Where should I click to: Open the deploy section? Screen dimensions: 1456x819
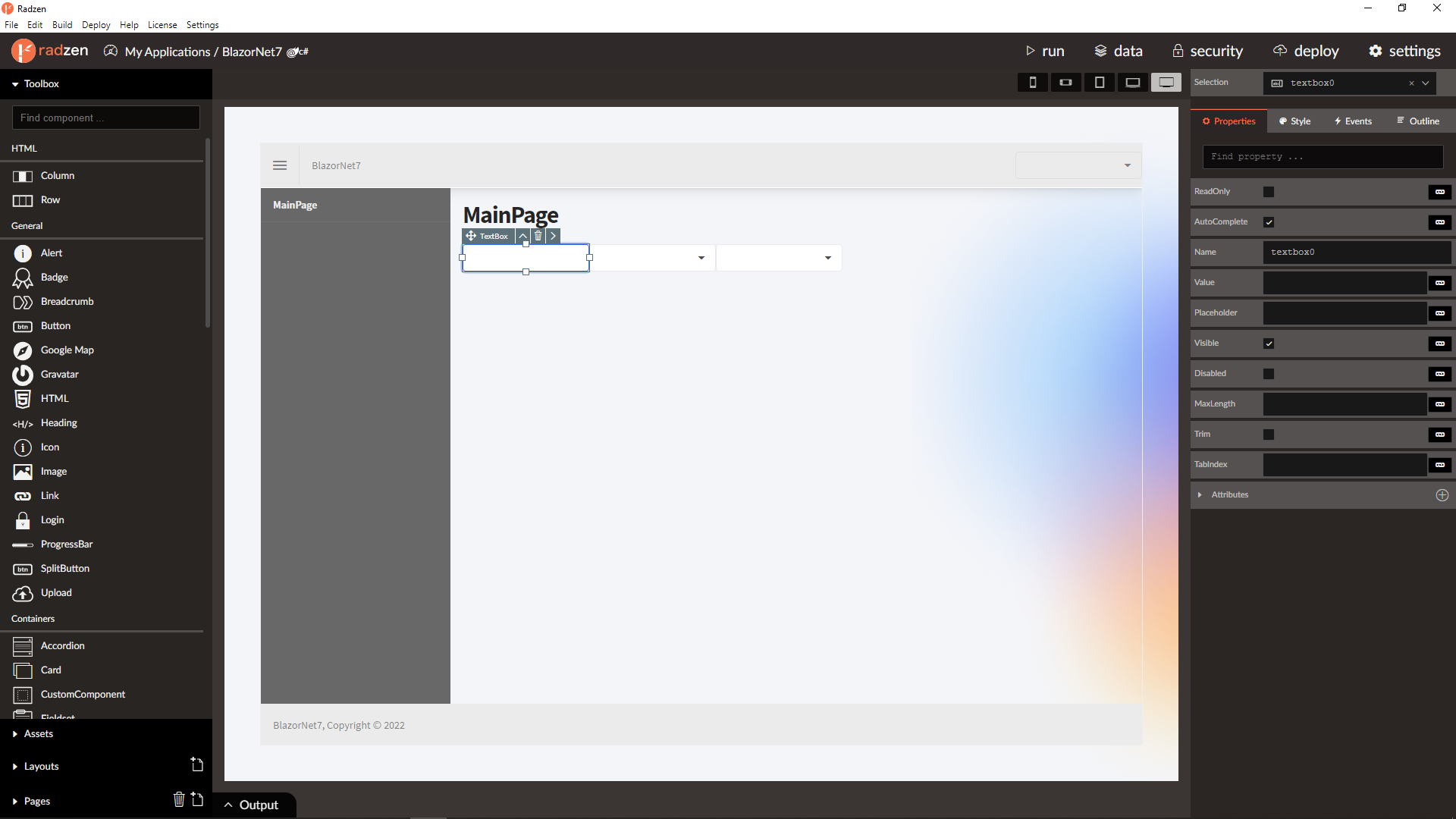pos(1306,52)
